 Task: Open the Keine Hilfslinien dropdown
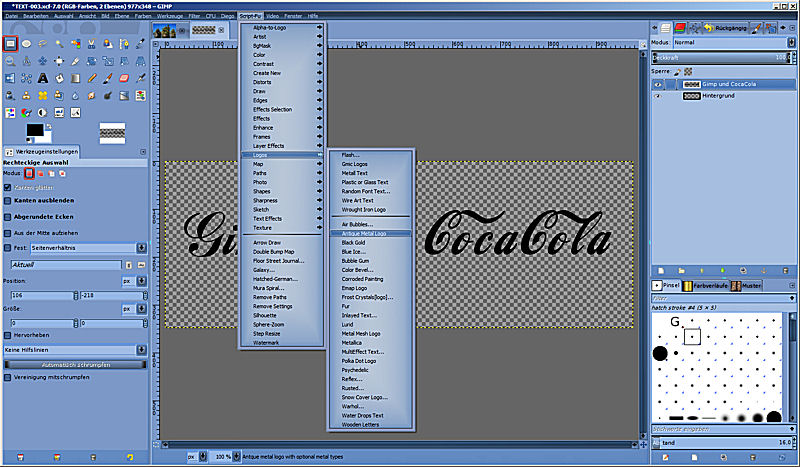coord(75,350)
